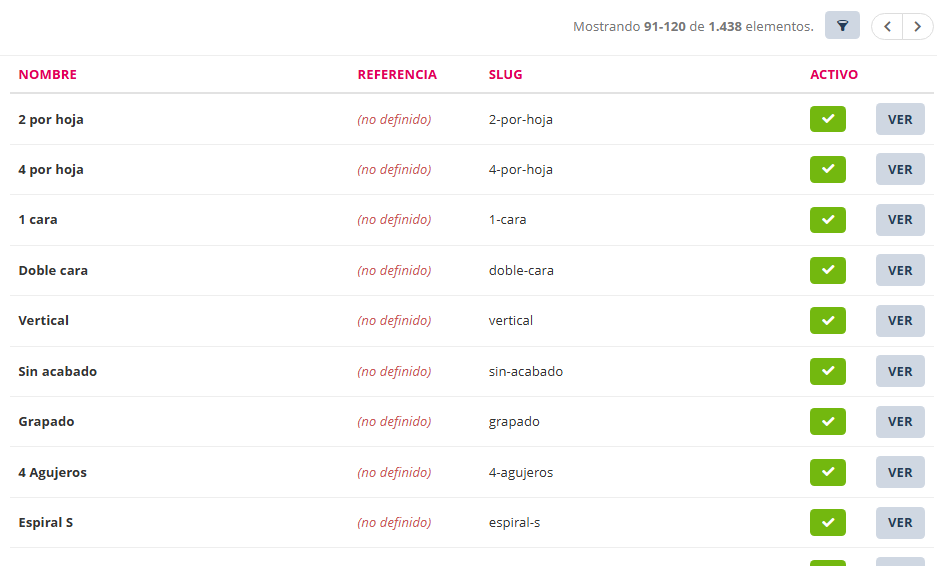Sort by SLUG column header
The height and width of the screenshot is (566, 937).
pyautogui.click(x=505, y=75)
